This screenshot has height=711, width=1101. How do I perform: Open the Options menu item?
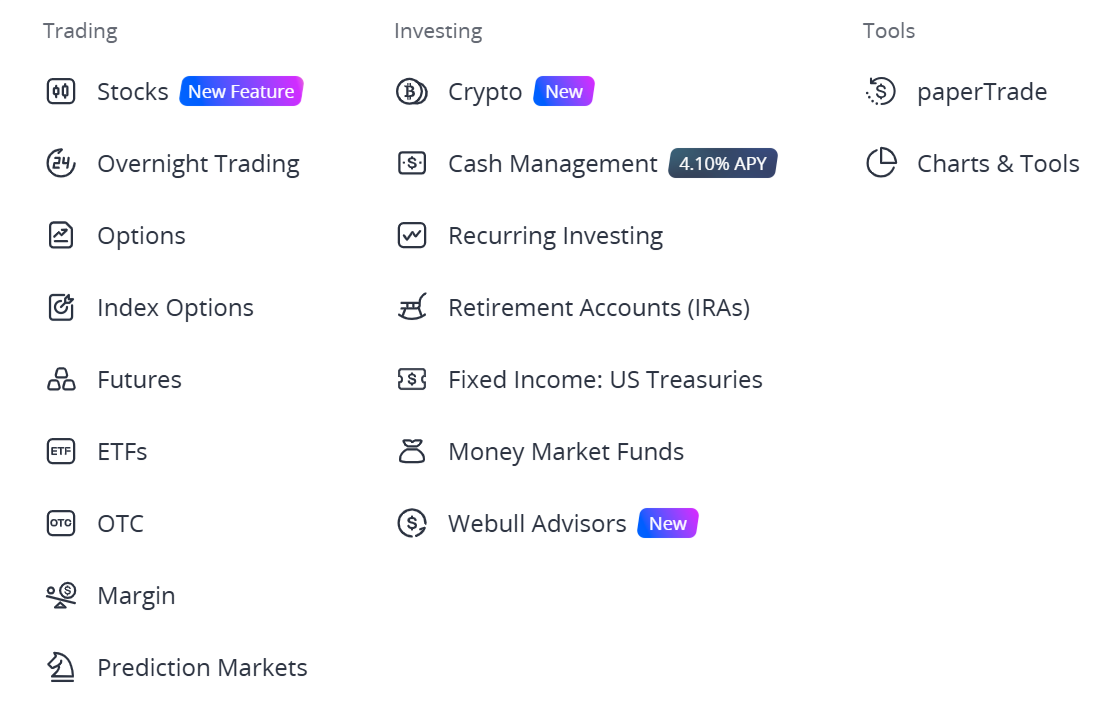click(x=141, y=236)
